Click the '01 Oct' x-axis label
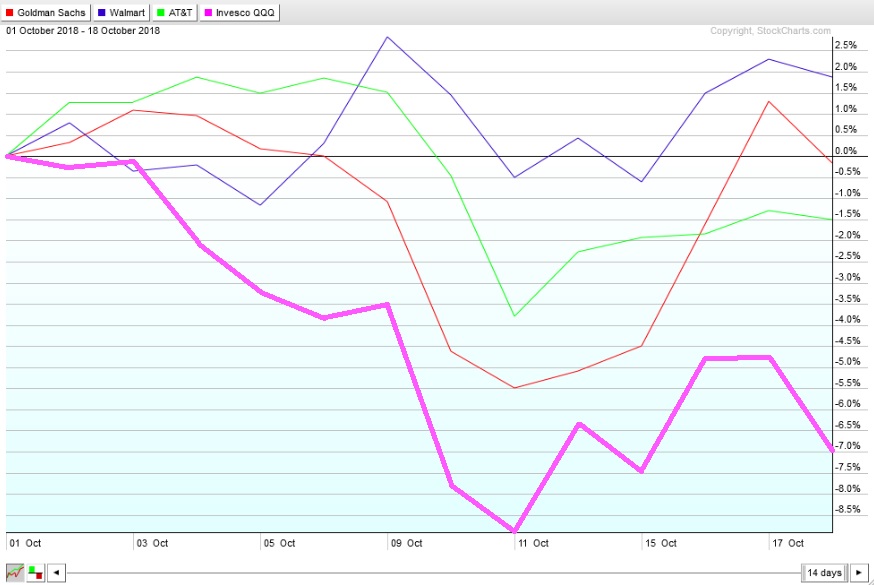 click(25, 543)
